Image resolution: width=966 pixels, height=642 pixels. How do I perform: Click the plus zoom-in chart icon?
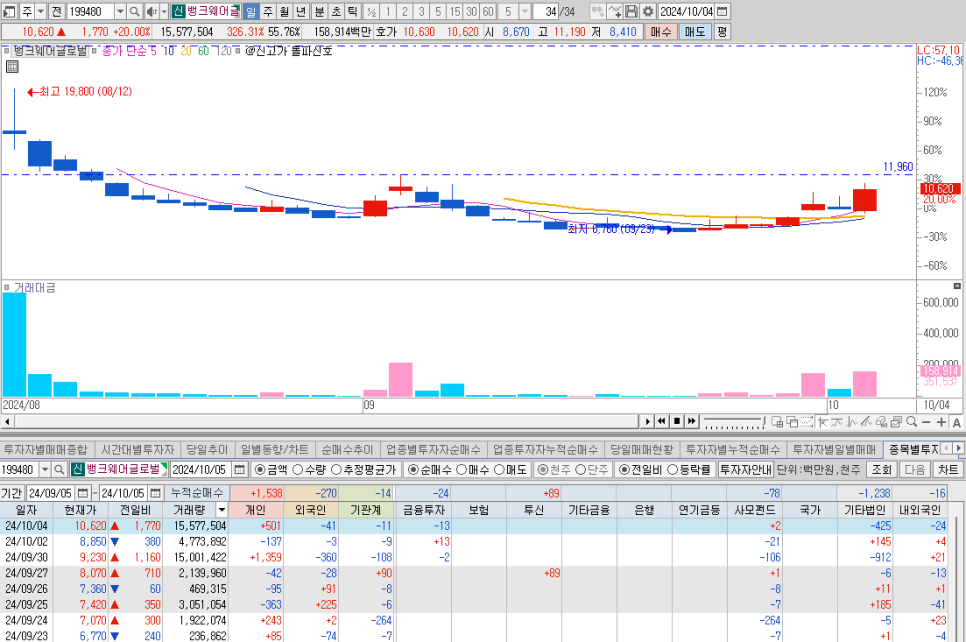click(941, 422)
